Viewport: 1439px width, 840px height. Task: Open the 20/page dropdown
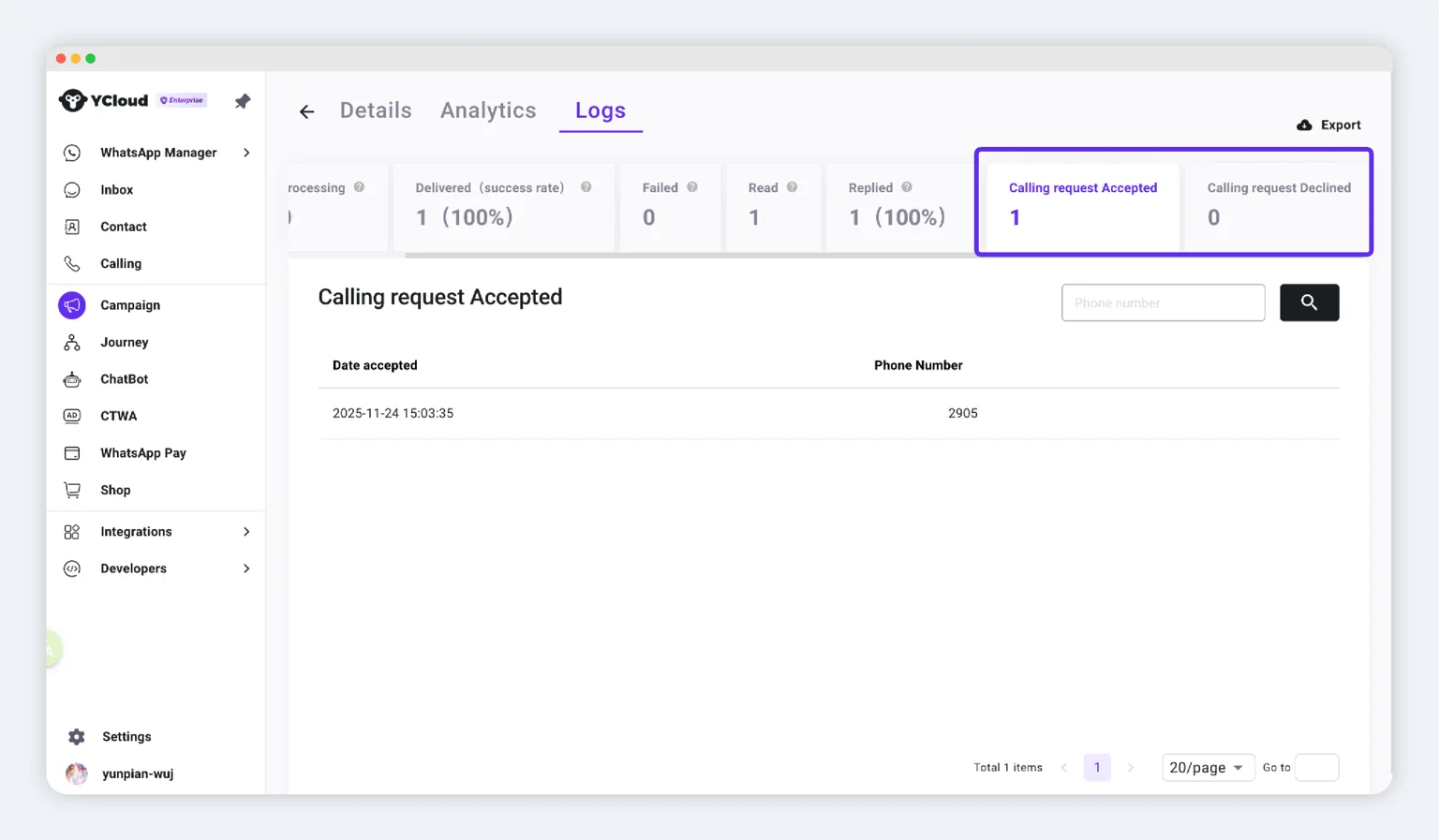[1208, 768]
